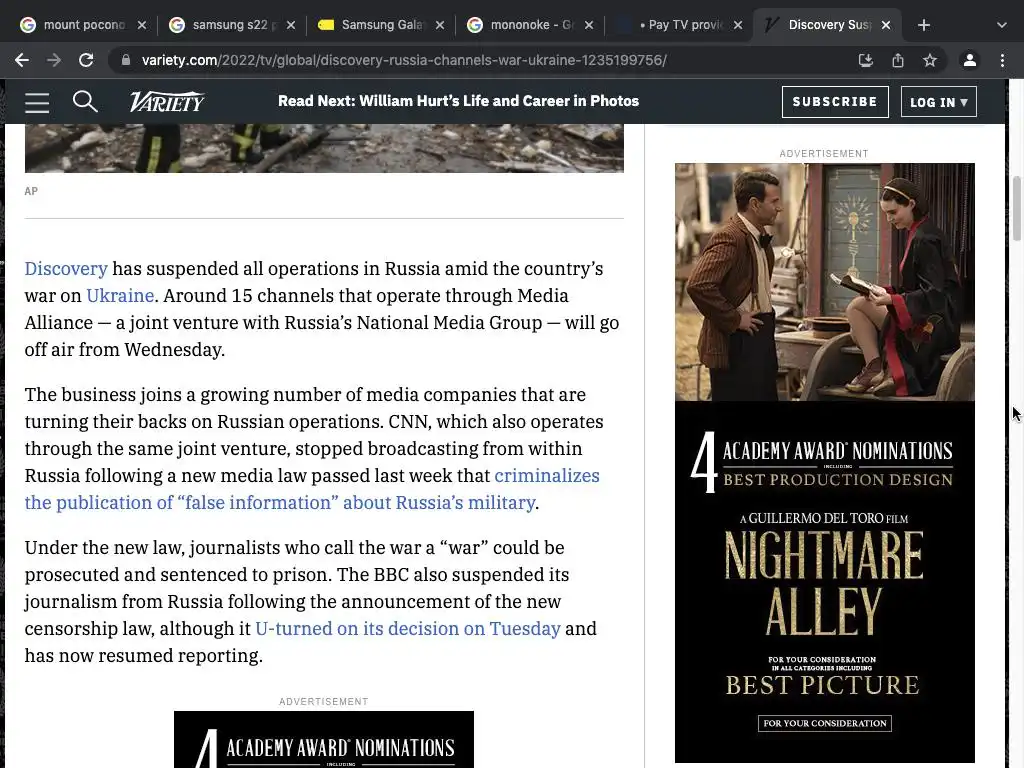Viewport: 1024px width, 768px height.
Task: Close the Samsung Galaxy tab
Action: [x=440, y=25]
